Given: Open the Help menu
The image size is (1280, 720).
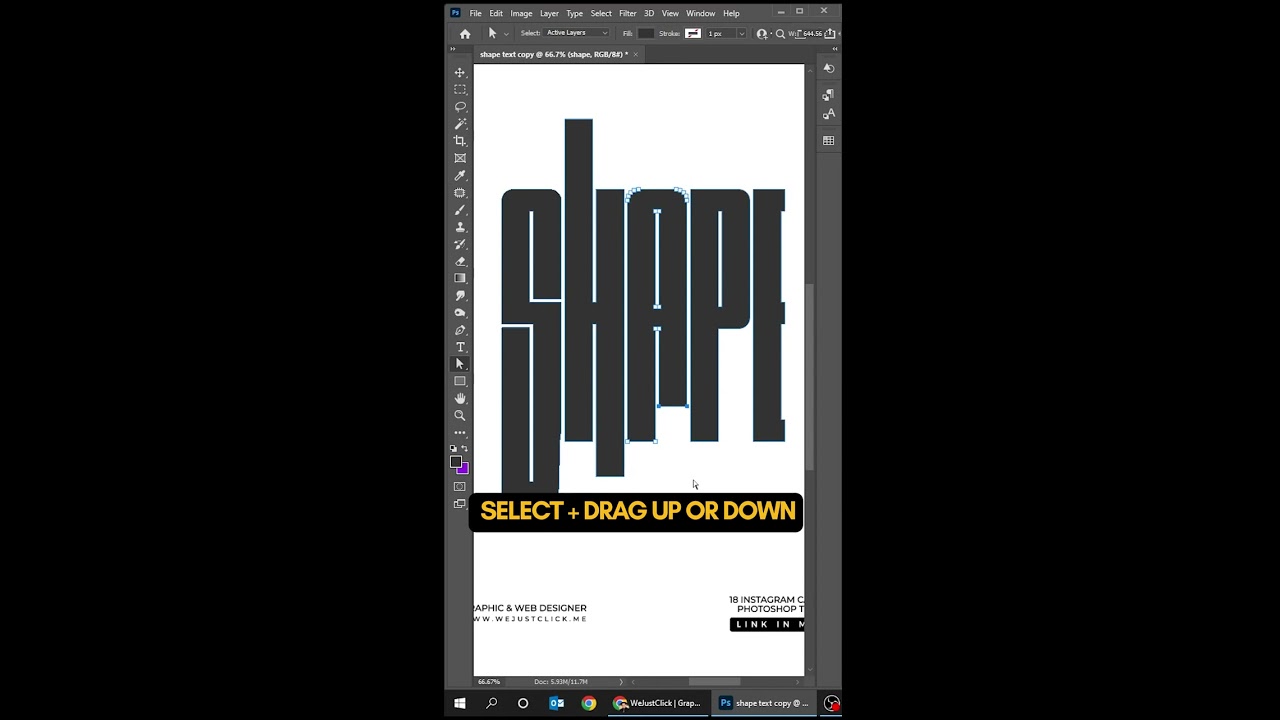Looking at the screenshot, I should pos(731,13).
